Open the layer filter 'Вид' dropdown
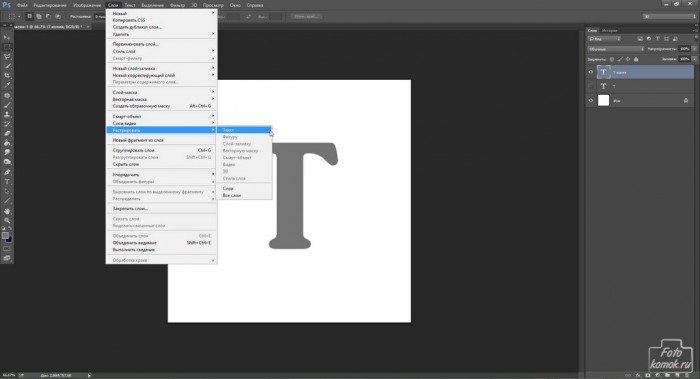 tap(604, 39)
